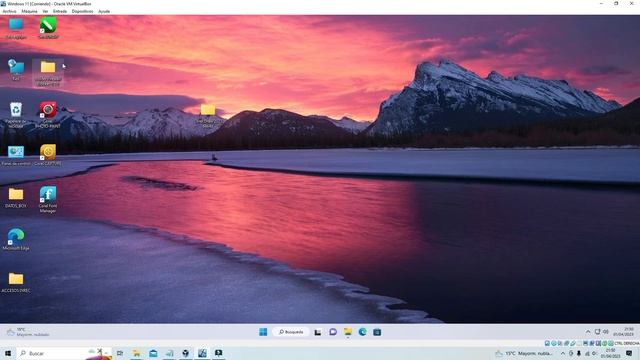Open the ACCESOS DIREC folder

coord(16,282)
